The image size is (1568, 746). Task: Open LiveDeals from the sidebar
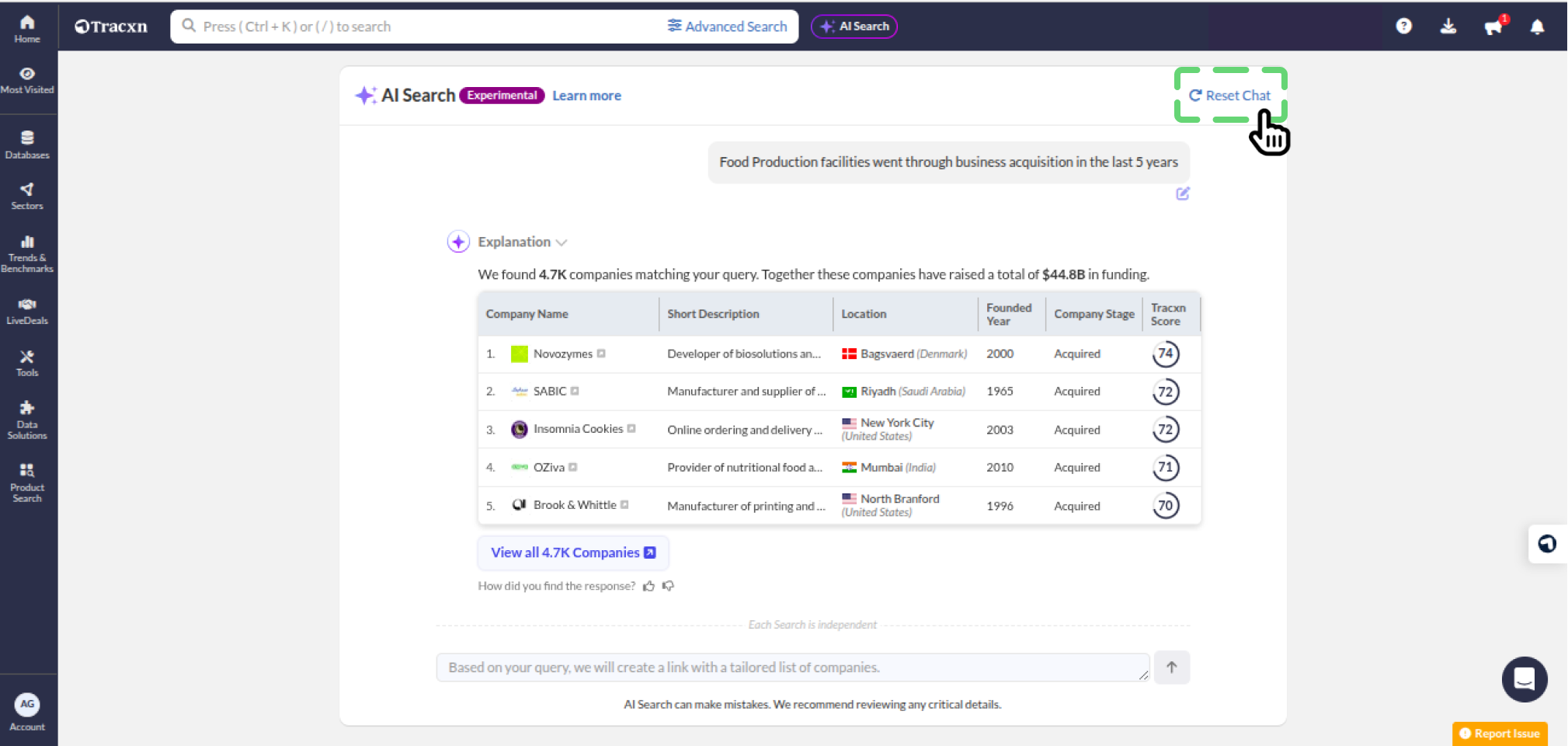(x=27, y=311)
